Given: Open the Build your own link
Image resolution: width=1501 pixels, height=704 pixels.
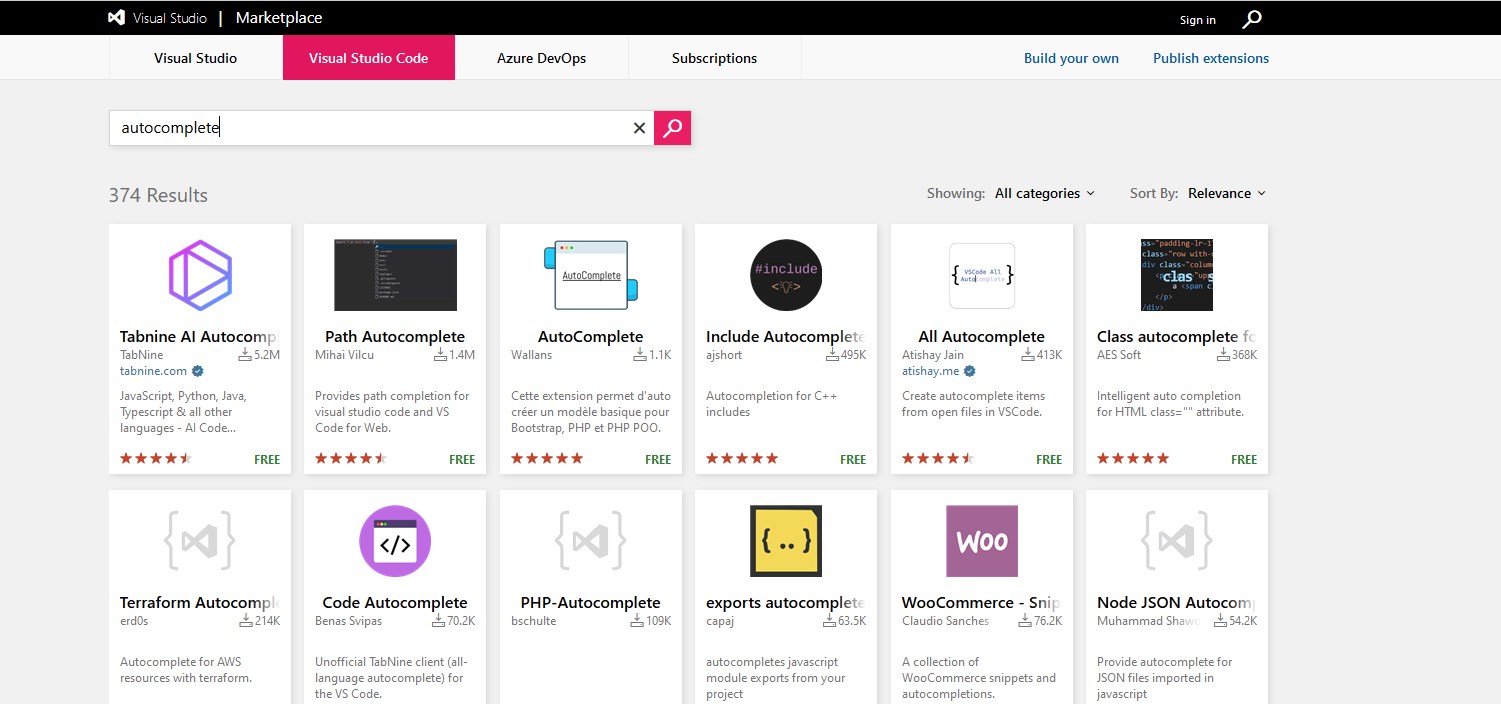Looking at the screenshot, I should coord(1071,58).
